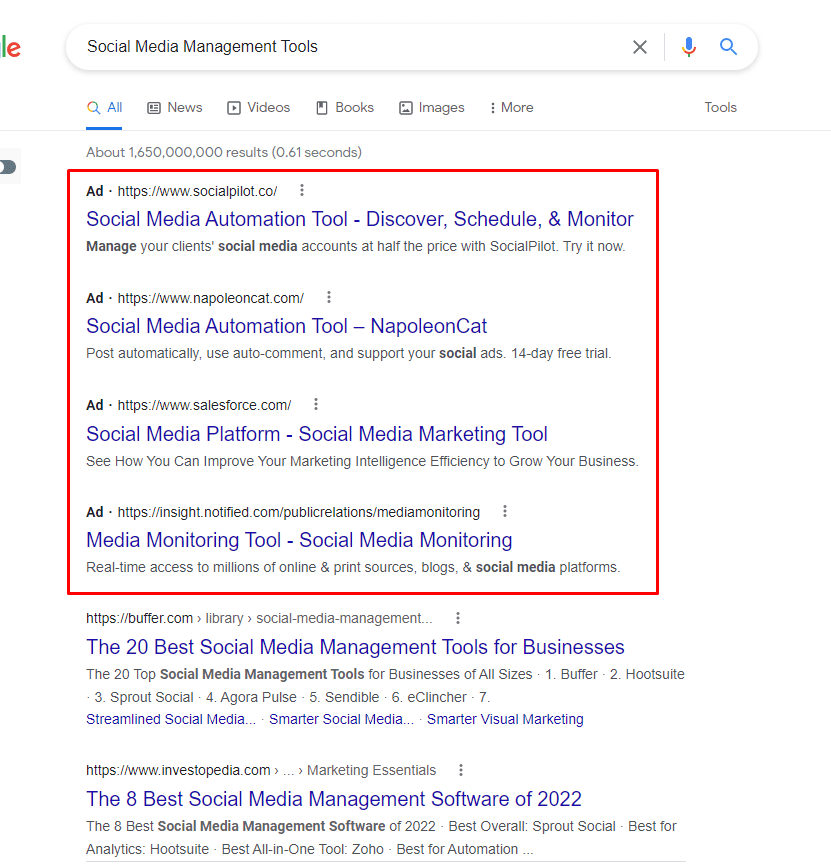Open ad options for the Salesforce result

point(315,404)
